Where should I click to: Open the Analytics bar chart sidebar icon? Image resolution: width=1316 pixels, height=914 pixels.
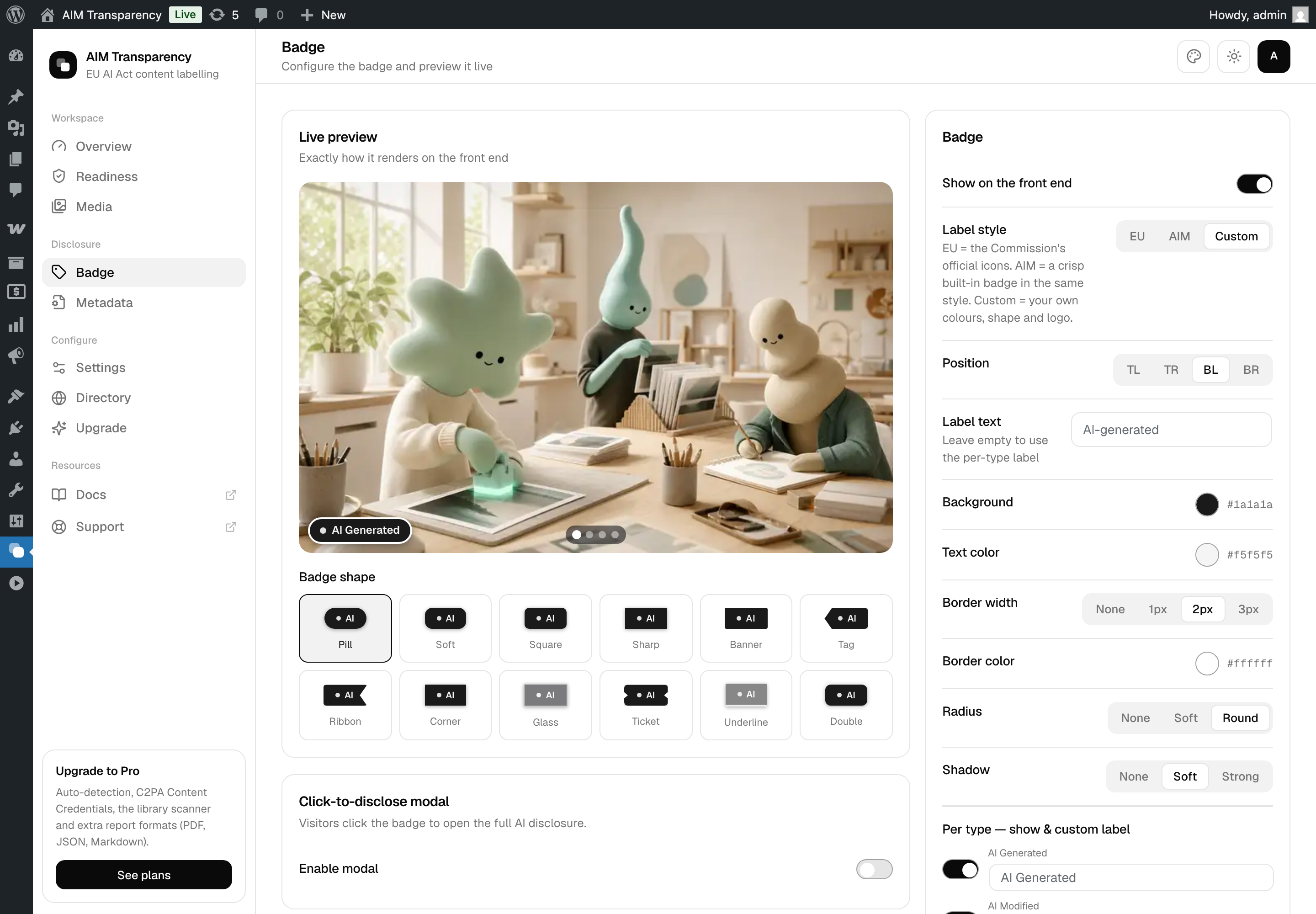(x=16, y=325)
